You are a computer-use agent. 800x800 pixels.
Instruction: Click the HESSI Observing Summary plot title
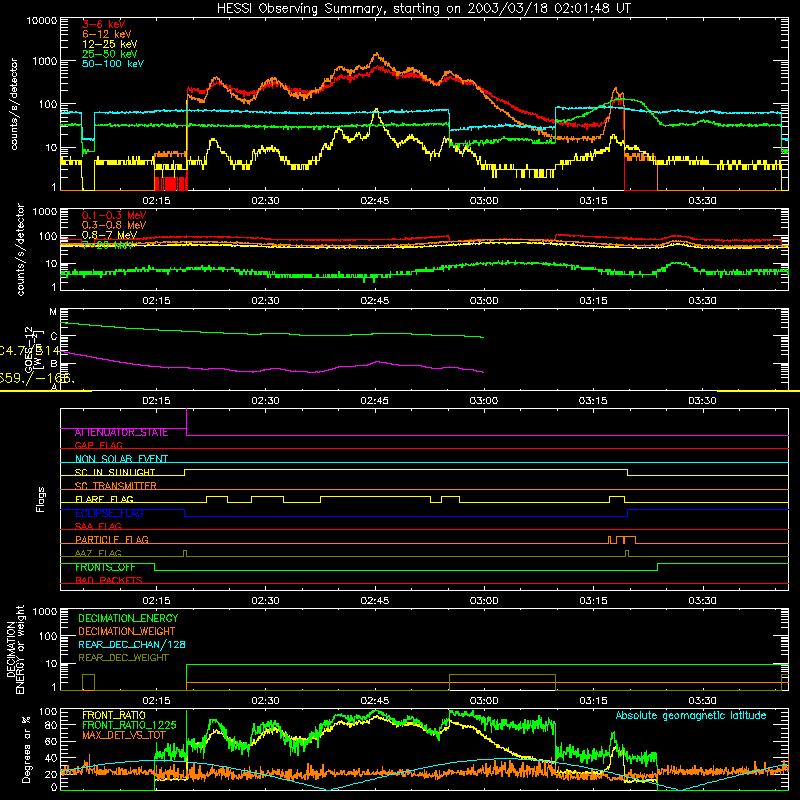point(423,9)
